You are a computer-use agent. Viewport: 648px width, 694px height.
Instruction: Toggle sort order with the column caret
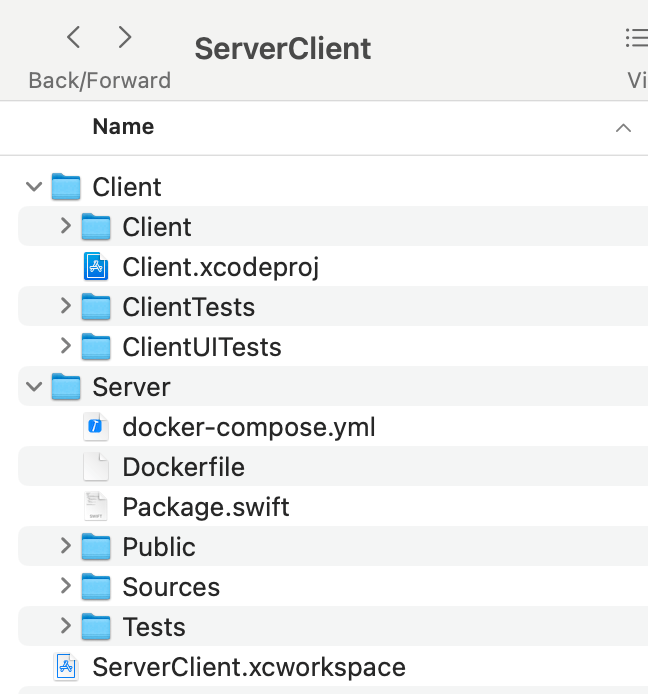coord(623,128)
